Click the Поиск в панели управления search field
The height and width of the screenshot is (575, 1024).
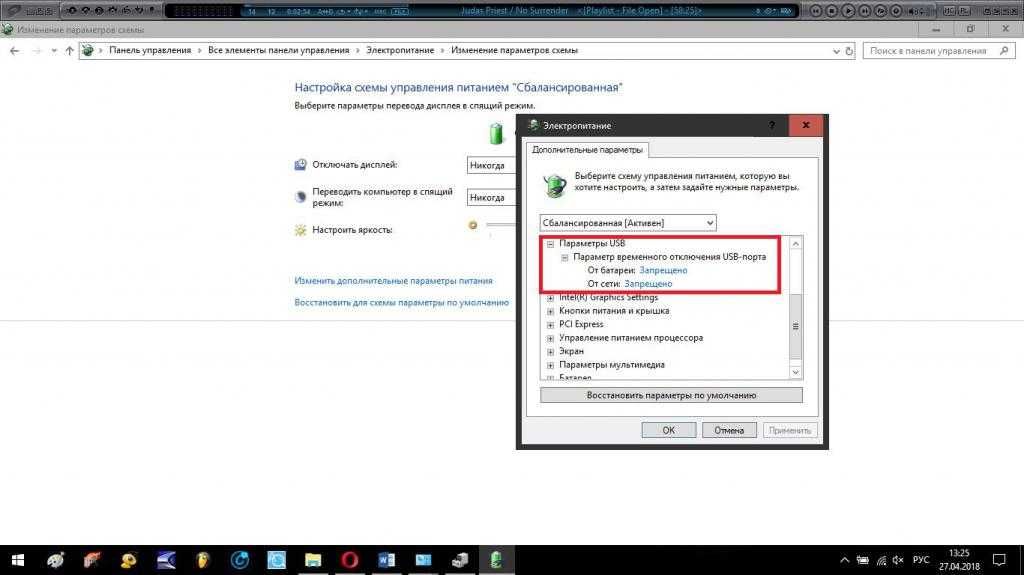(x=930, y=50)
